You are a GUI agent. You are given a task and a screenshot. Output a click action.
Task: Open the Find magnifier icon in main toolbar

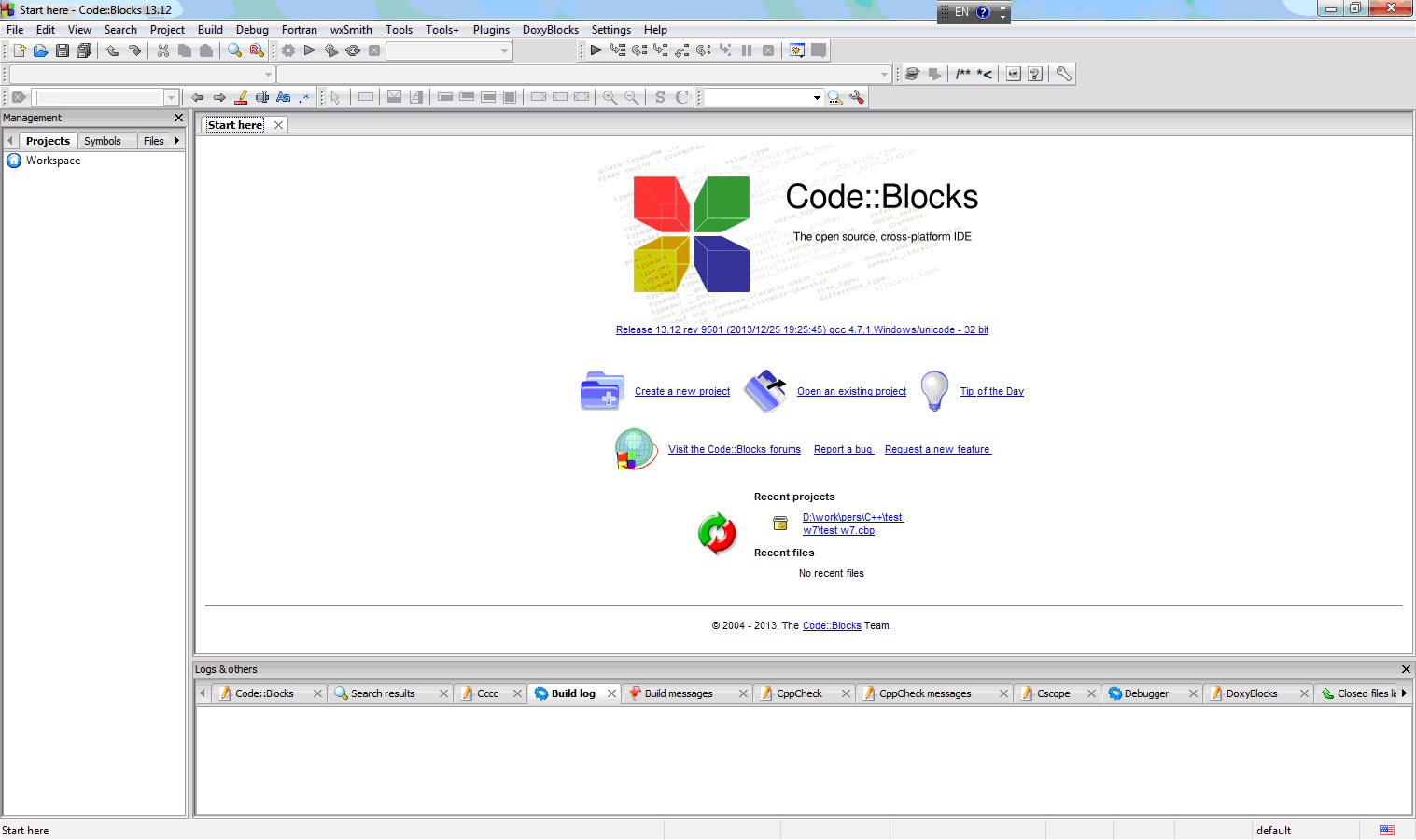(x=235, y=50)
